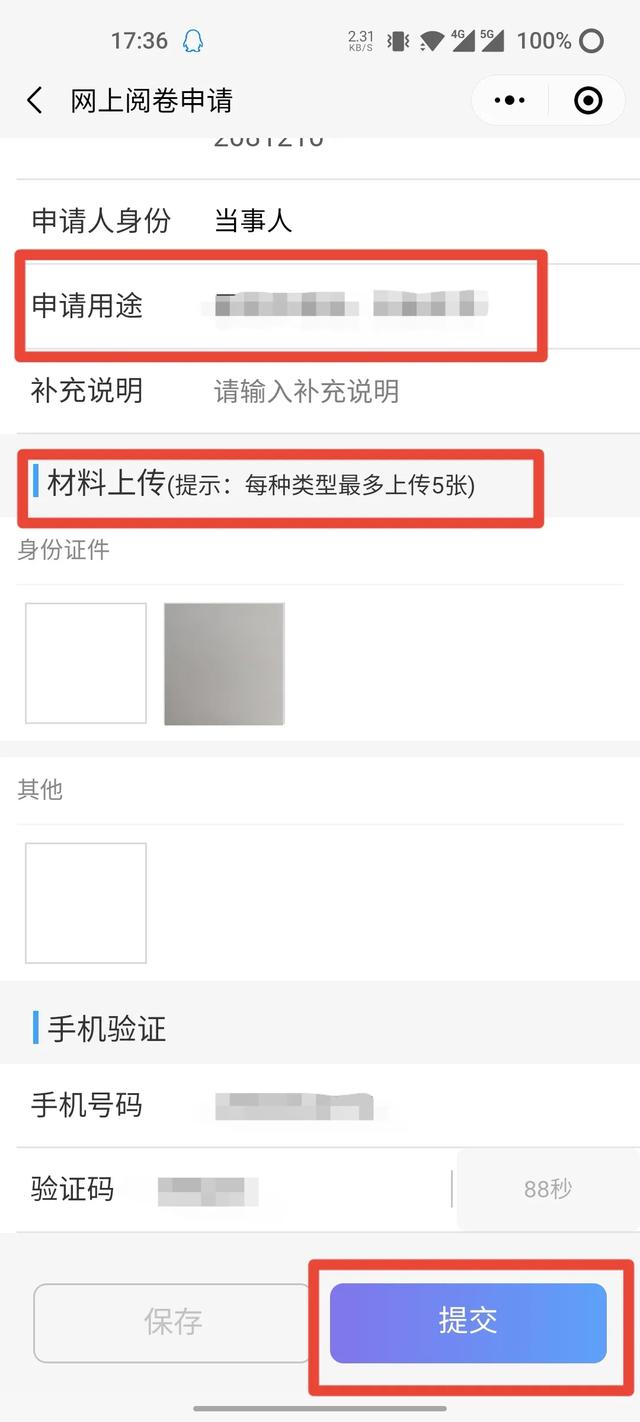Viewport: 640px width, 1422px height.
Task: Tap the 5G signal strength icon
Action: coord(492,41)
